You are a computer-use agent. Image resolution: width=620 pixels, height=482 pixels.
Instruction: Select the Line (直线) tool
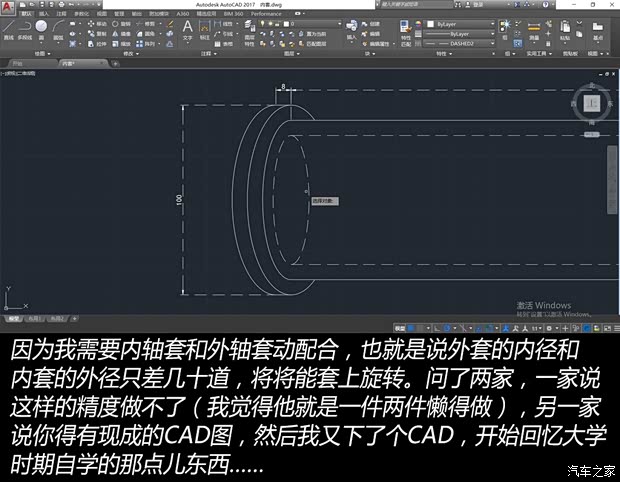tap(9, 30)
